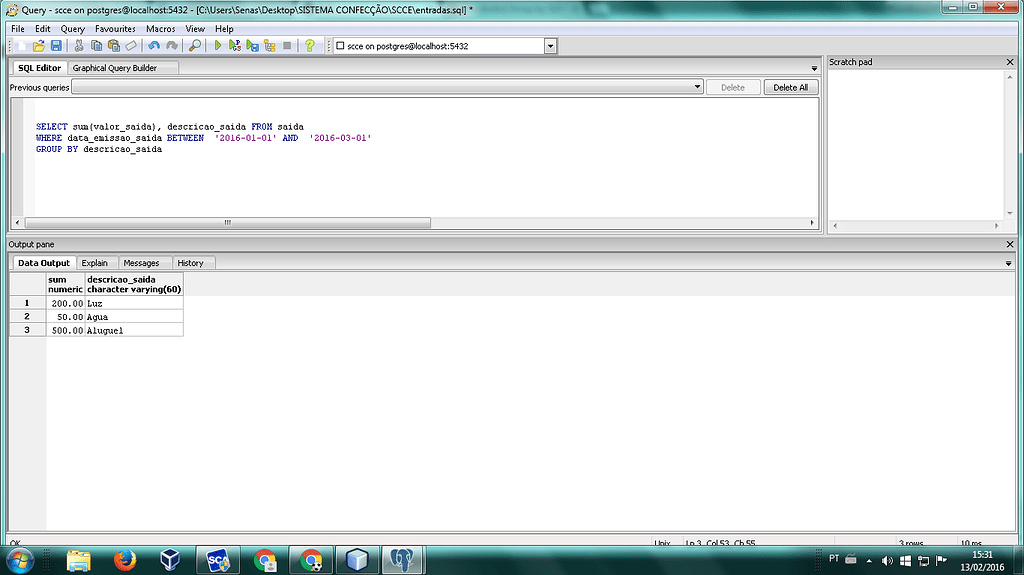Click the horizontal scrollbar of SQL editor
The width and height of the screenshot is (1024, 575).
point(227,222)
